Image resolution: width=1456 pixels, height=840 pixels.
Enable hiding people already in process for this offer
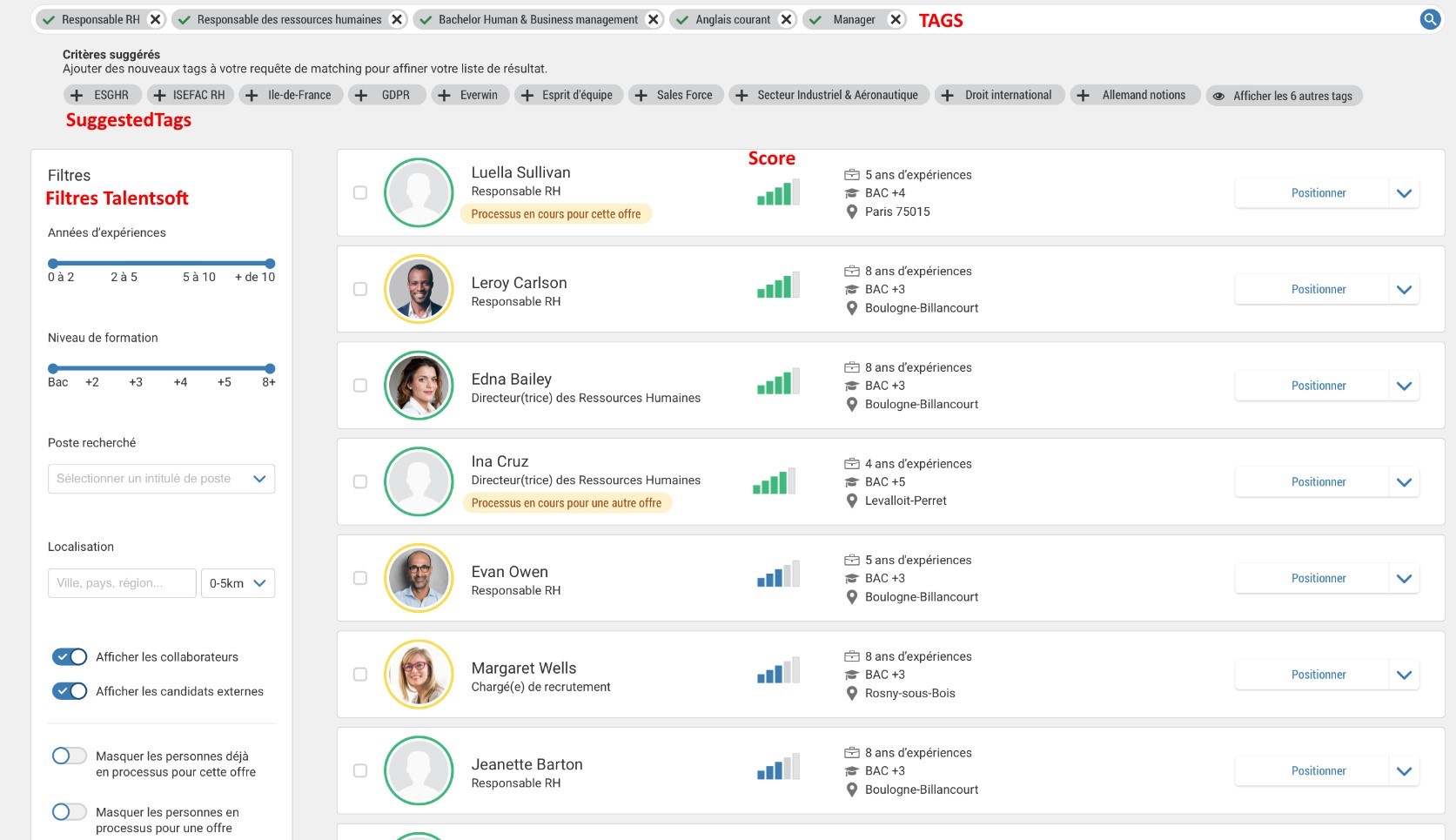point(70,756)
